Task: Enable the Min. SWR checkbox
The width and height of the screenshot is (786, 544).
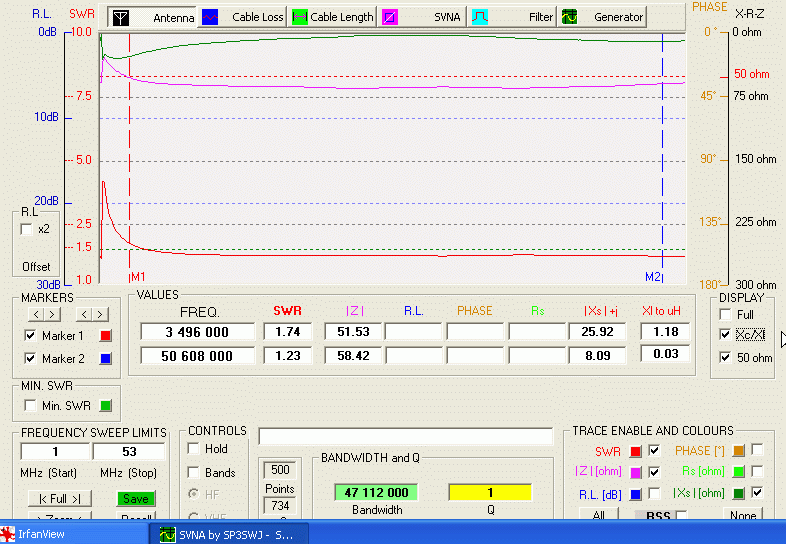Action: pos(29,405)
